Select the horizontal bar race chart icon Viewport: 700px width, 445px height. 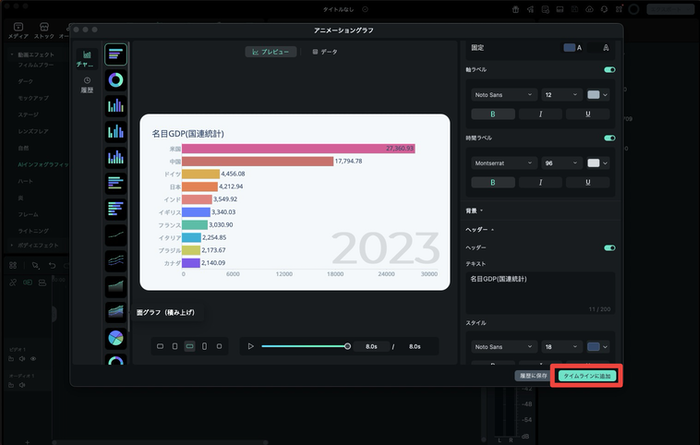coord(116,54)
